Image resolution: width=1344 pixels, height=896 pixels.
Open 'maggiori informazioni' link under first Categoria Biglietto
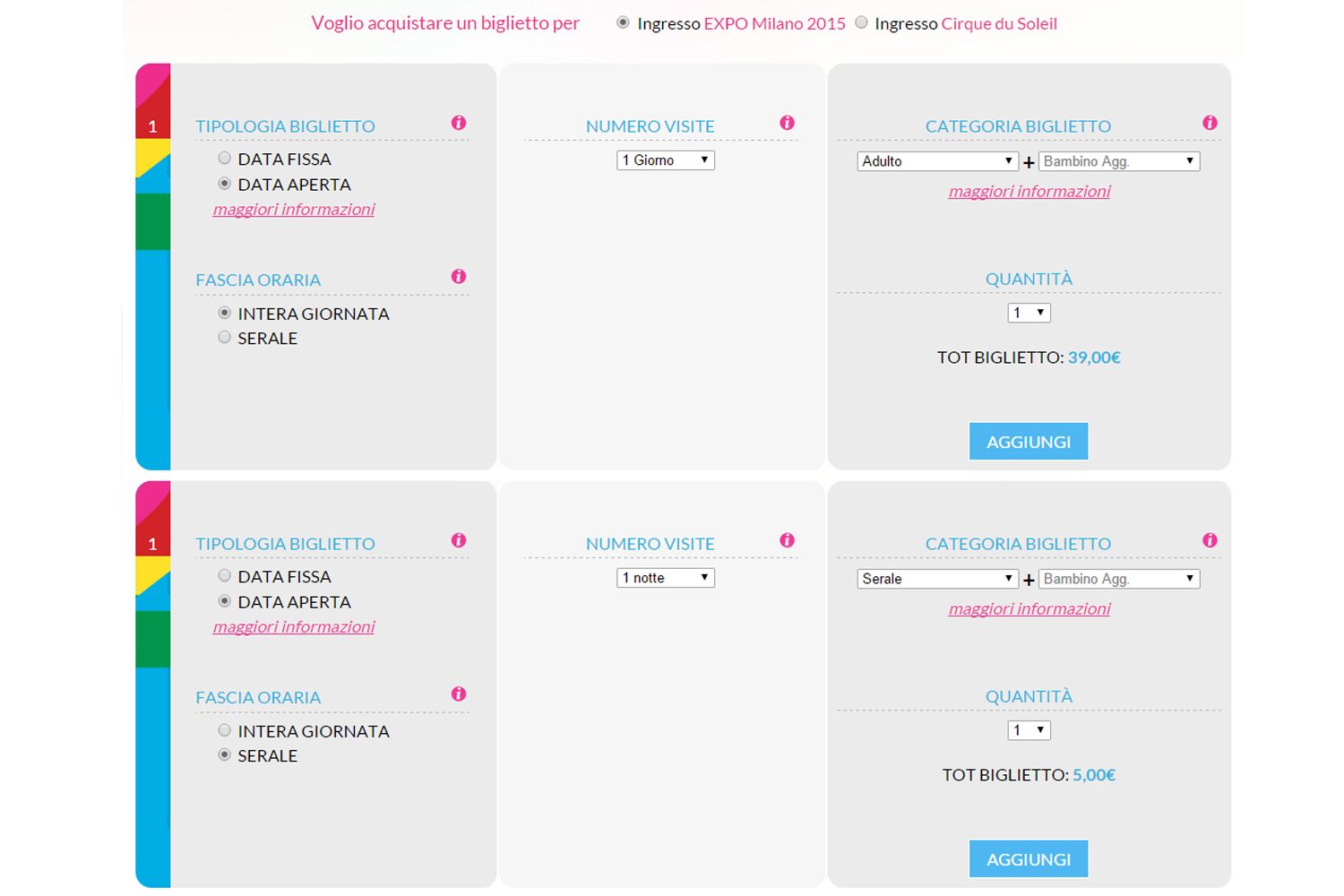(x=1030, y=191)
